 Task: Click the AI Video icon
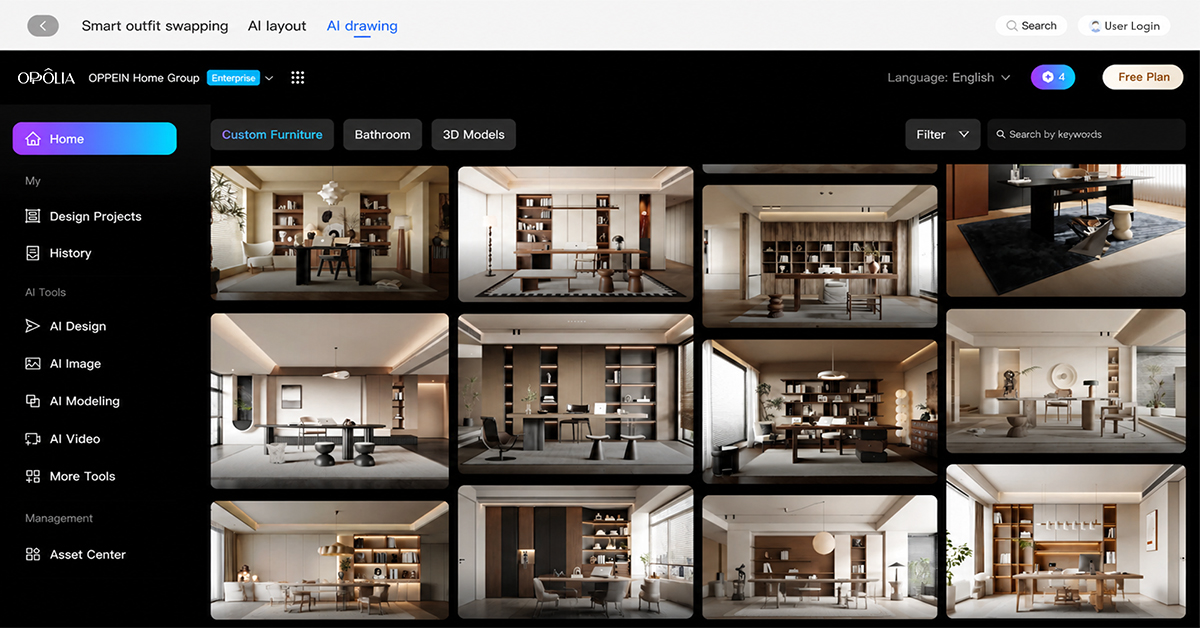[x=33, y=439]
